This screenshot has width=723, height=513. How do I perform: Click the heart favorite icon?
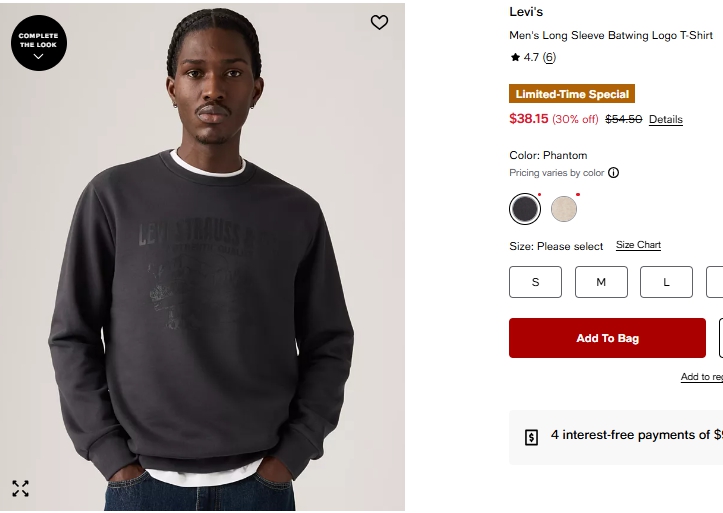(379, 22)
